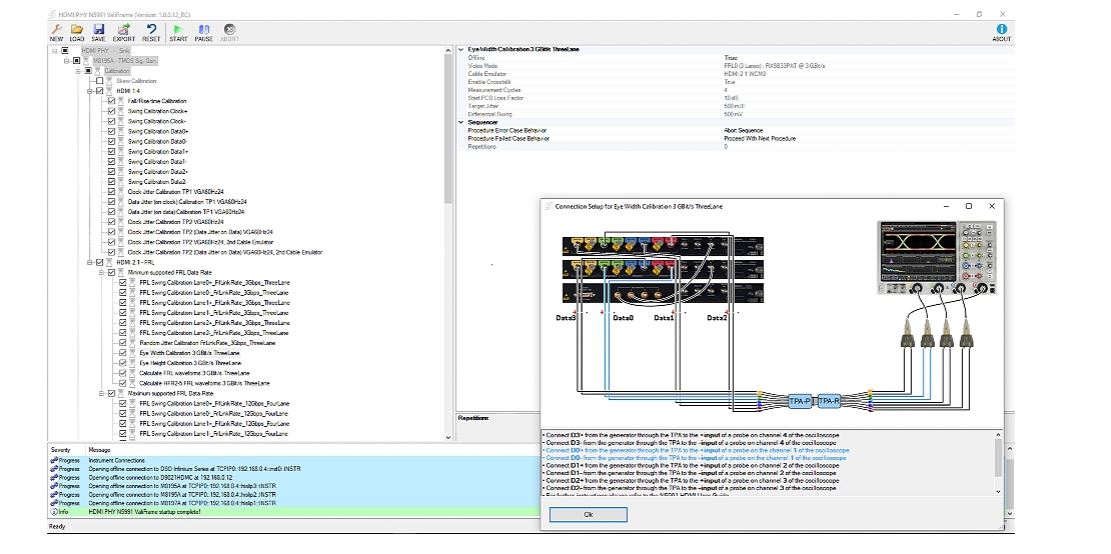Click scroll-down arrow of connection instructions list
Viewport: 1111px width, 554px height.
(998, 491)
